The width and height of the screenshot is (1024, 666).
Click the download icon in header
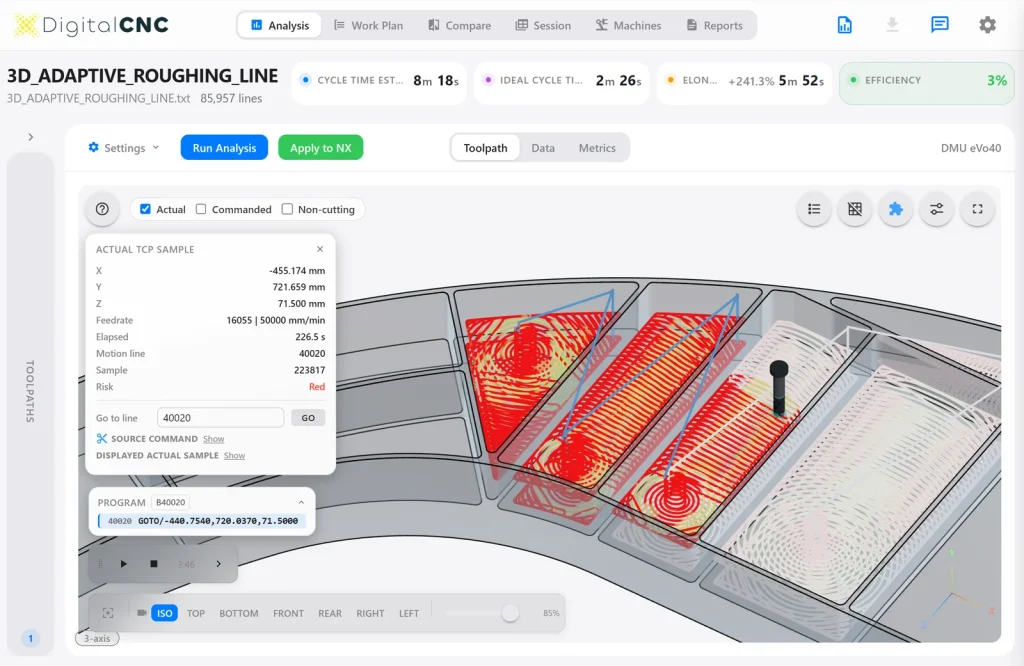892,25
